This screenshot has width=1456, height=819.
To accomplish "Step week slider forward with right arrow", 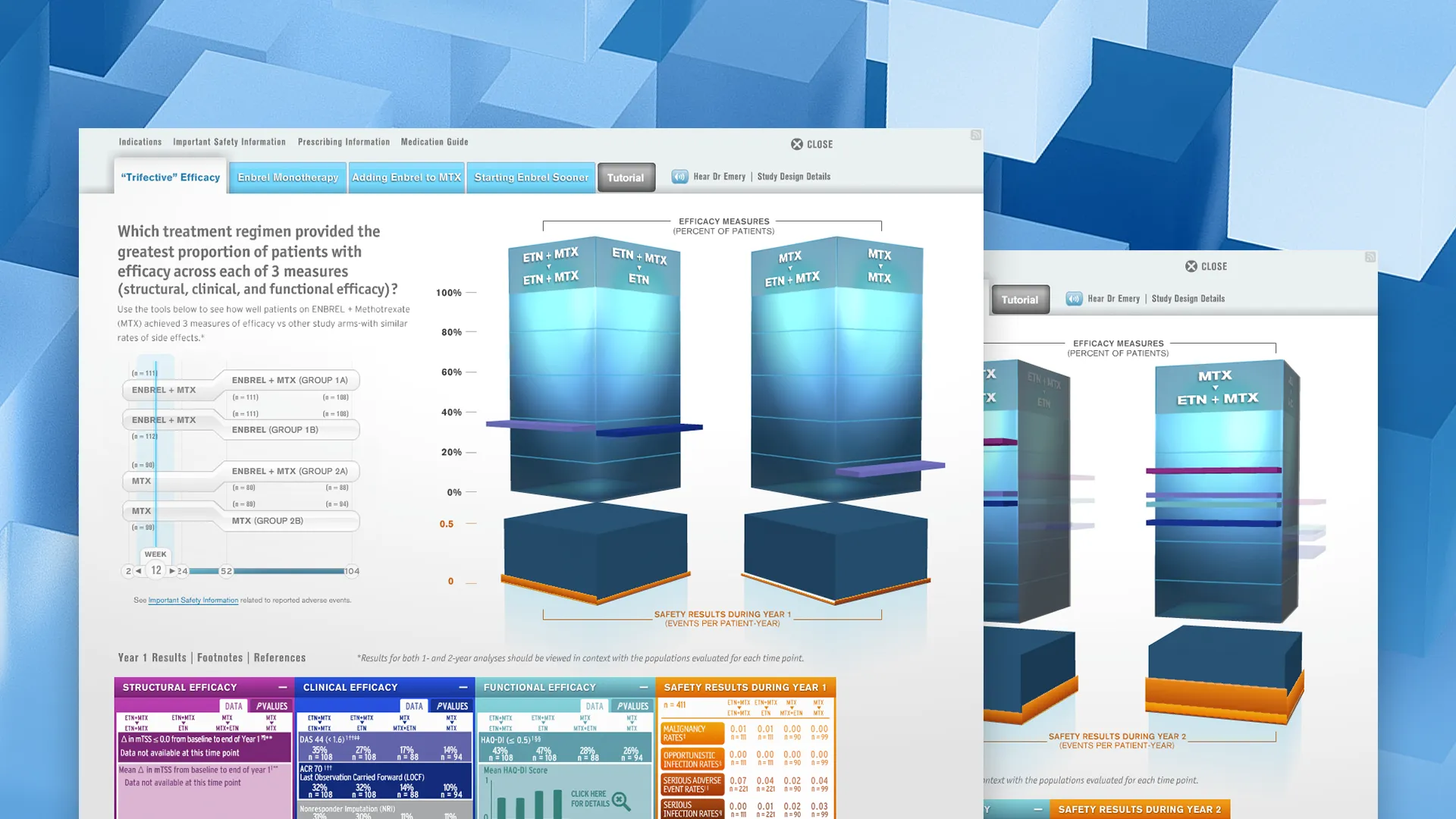I will (x=172, y=571).
